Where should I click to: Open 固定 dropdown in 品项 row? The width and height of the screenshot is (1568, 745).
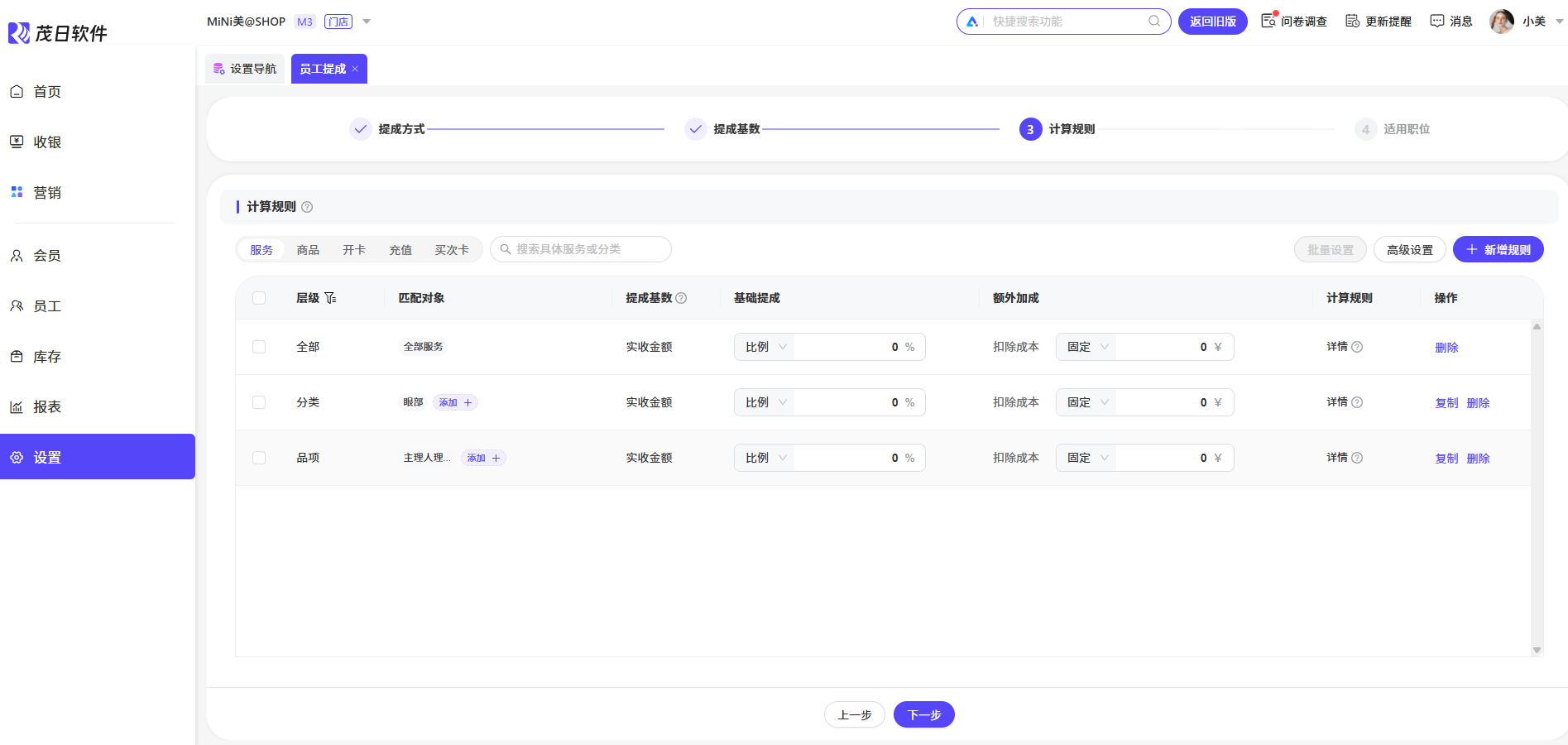[1086, 458]
